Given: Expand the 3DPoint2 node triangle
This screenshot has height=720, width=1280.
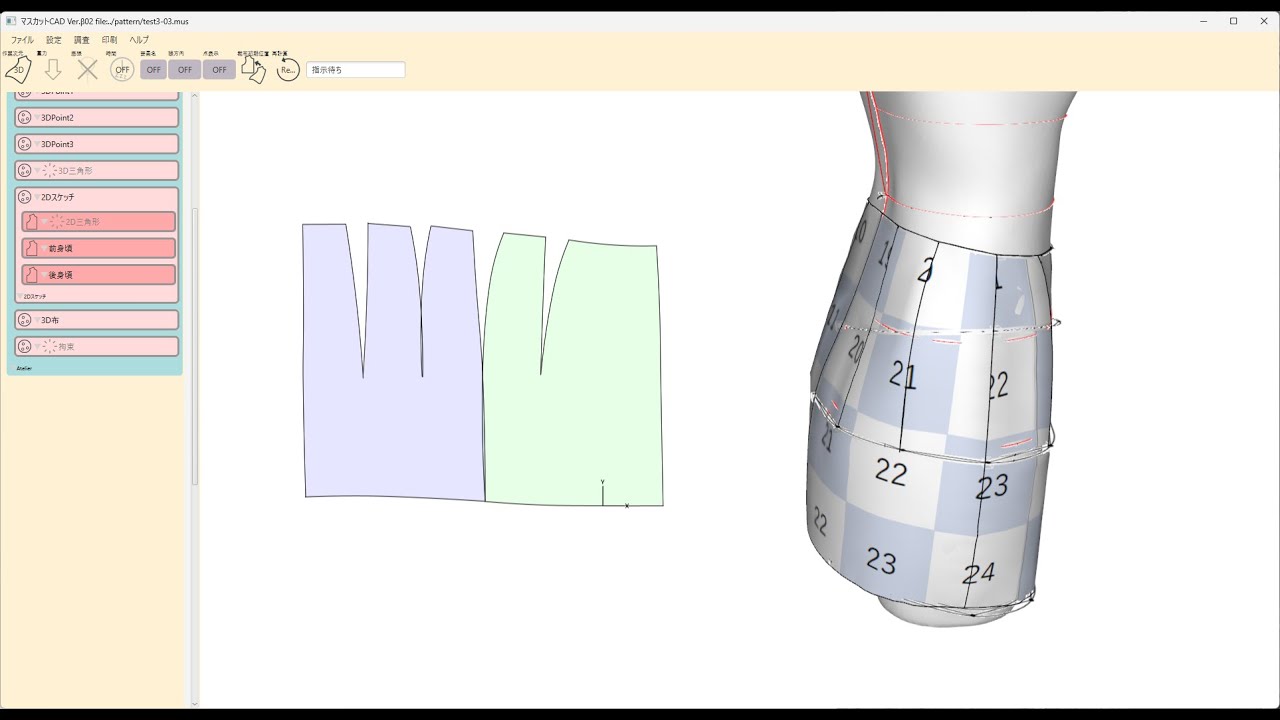Looking at the screenshot, I should click(37, 118).
